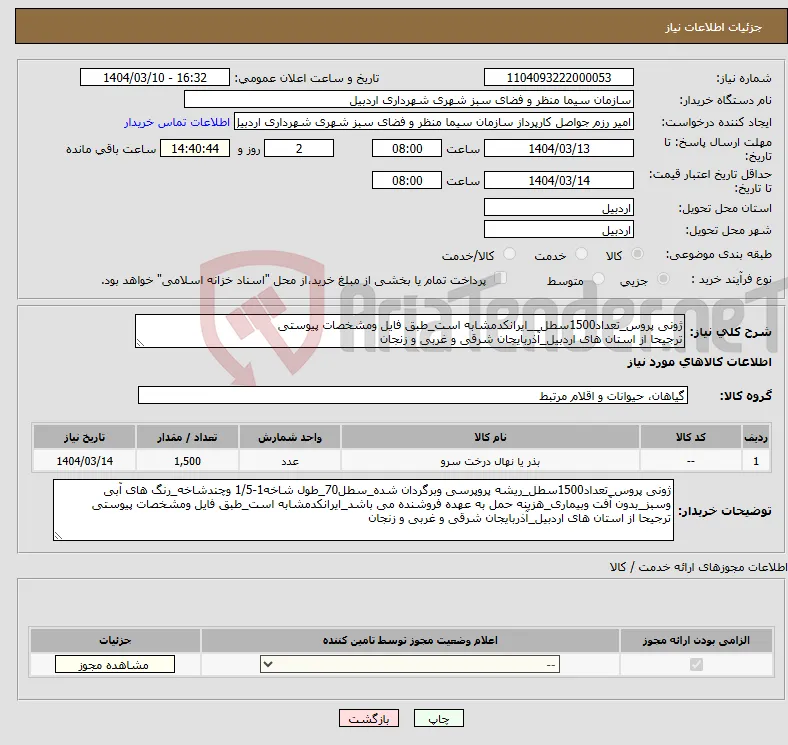Select the کالا/خدمت radio button
Viewport: 788px width, 745px height.
point(510,254)
